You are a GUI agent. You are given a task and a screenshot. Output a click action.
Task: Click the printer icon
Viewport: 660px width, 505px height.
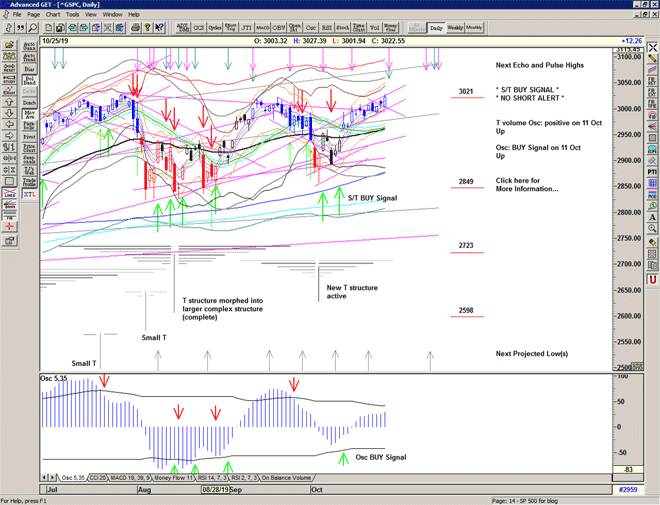pyautogui.click(x=136, y=28)
